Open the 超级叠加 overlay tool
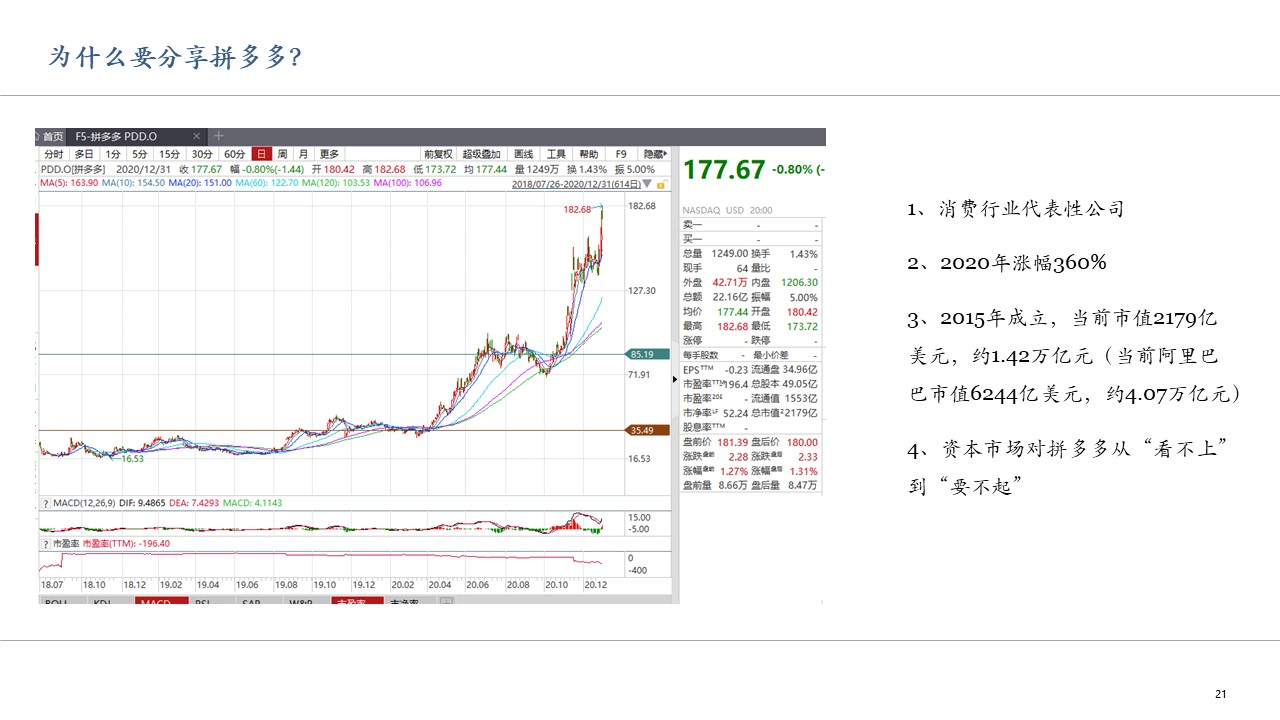This screenshot has height=720, width=1280. click(x=481, y=154)
